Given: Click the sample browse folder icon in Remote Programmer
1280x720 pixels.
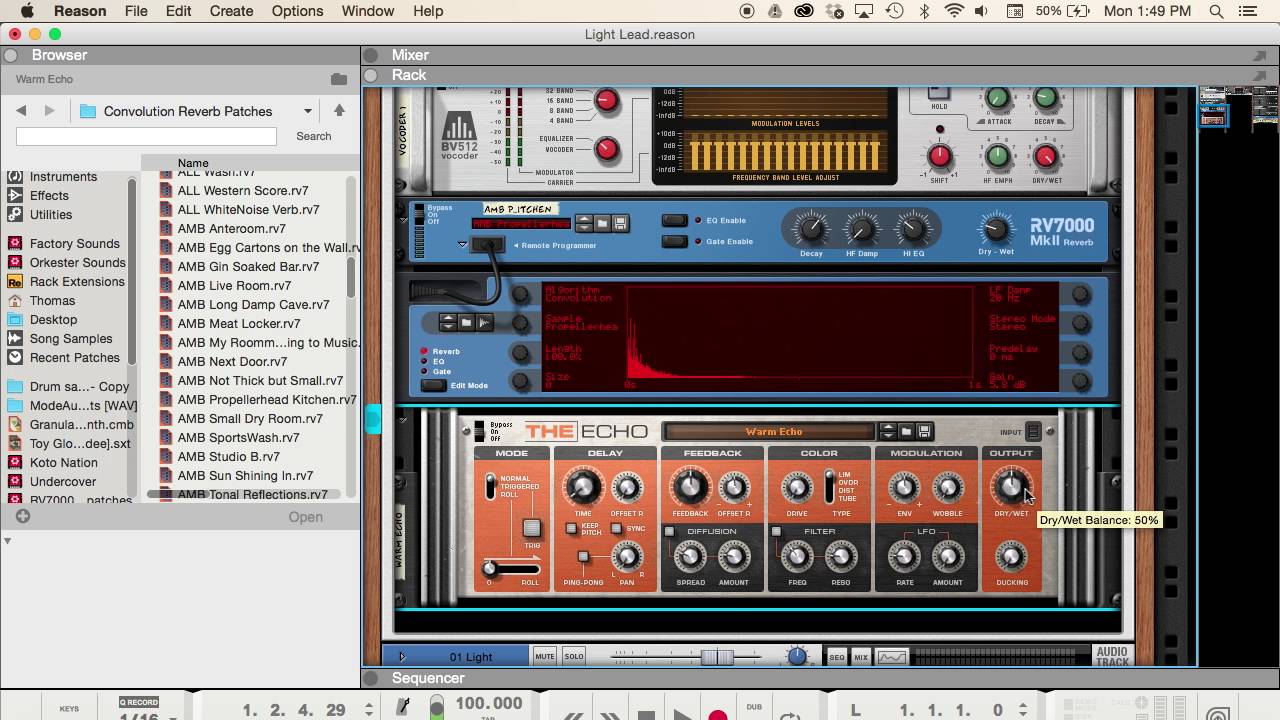Looking at the screenshot, I should [466, 322].
